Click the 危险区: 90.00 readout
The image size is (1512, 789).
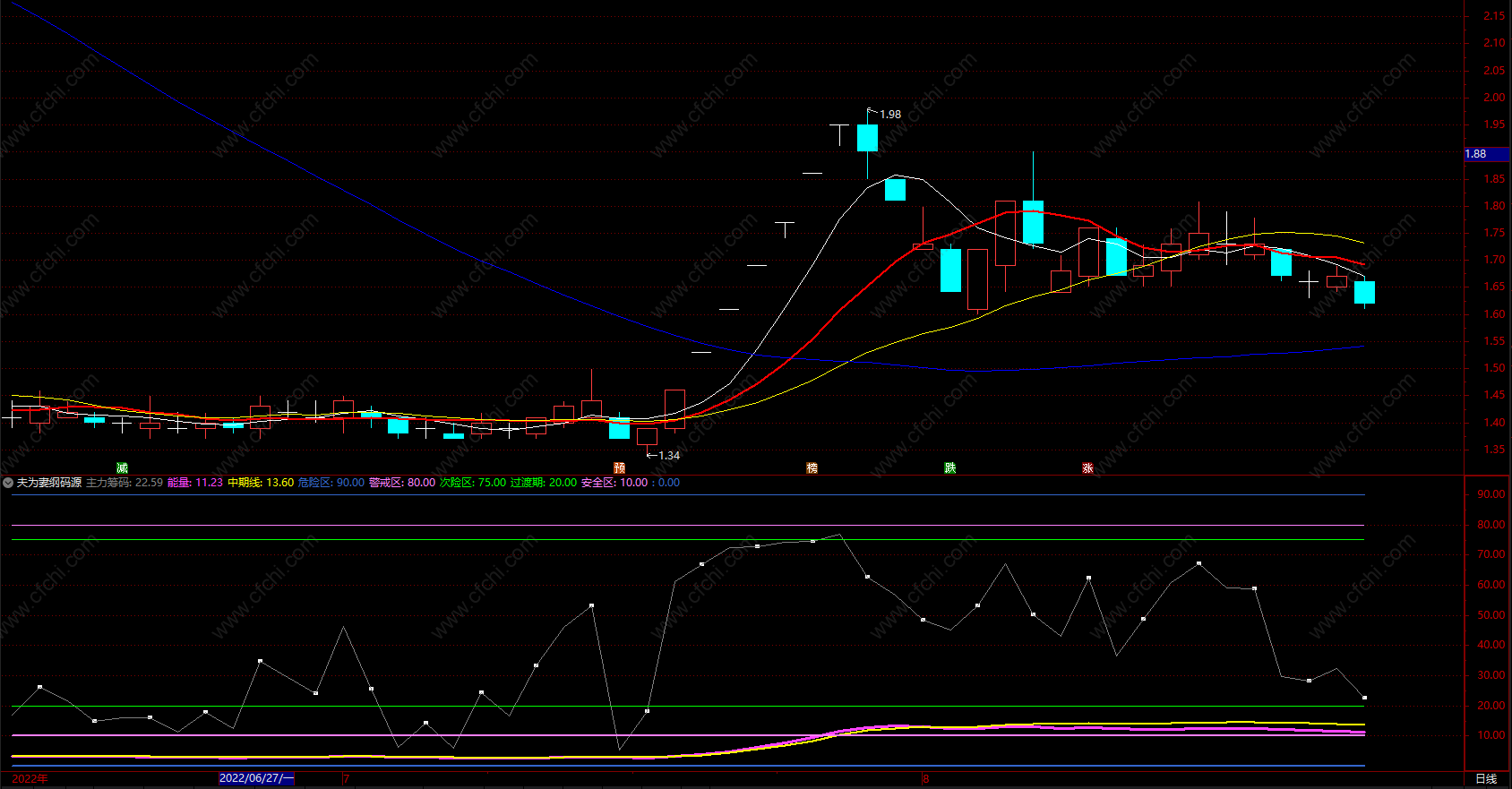331,483
